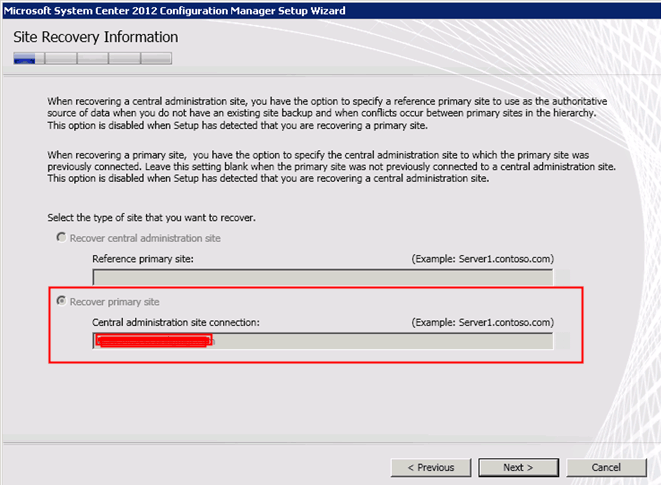
Task: Click Central administration site connection input field
Action: (322, 341)
